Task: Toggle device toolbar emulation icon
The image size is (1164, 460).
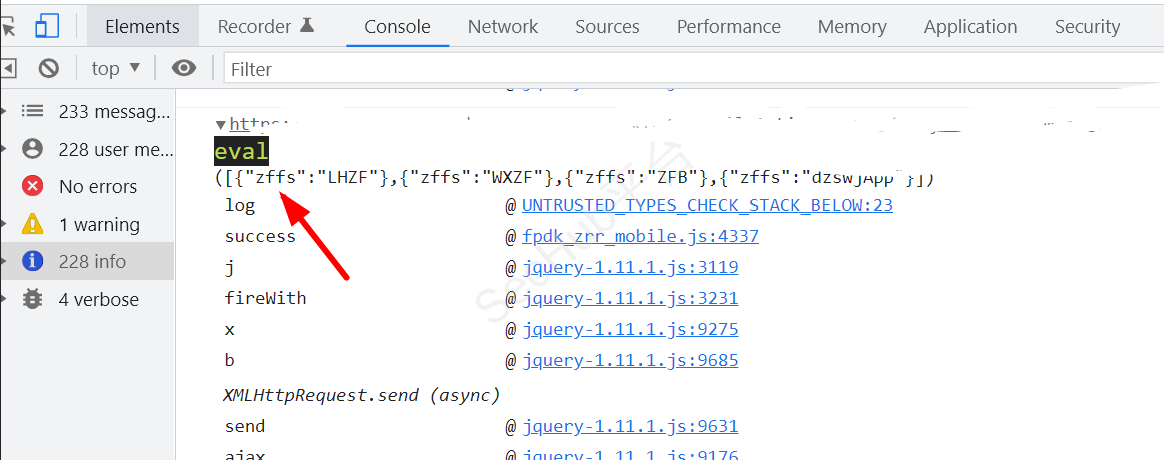Action: point(46,26)
